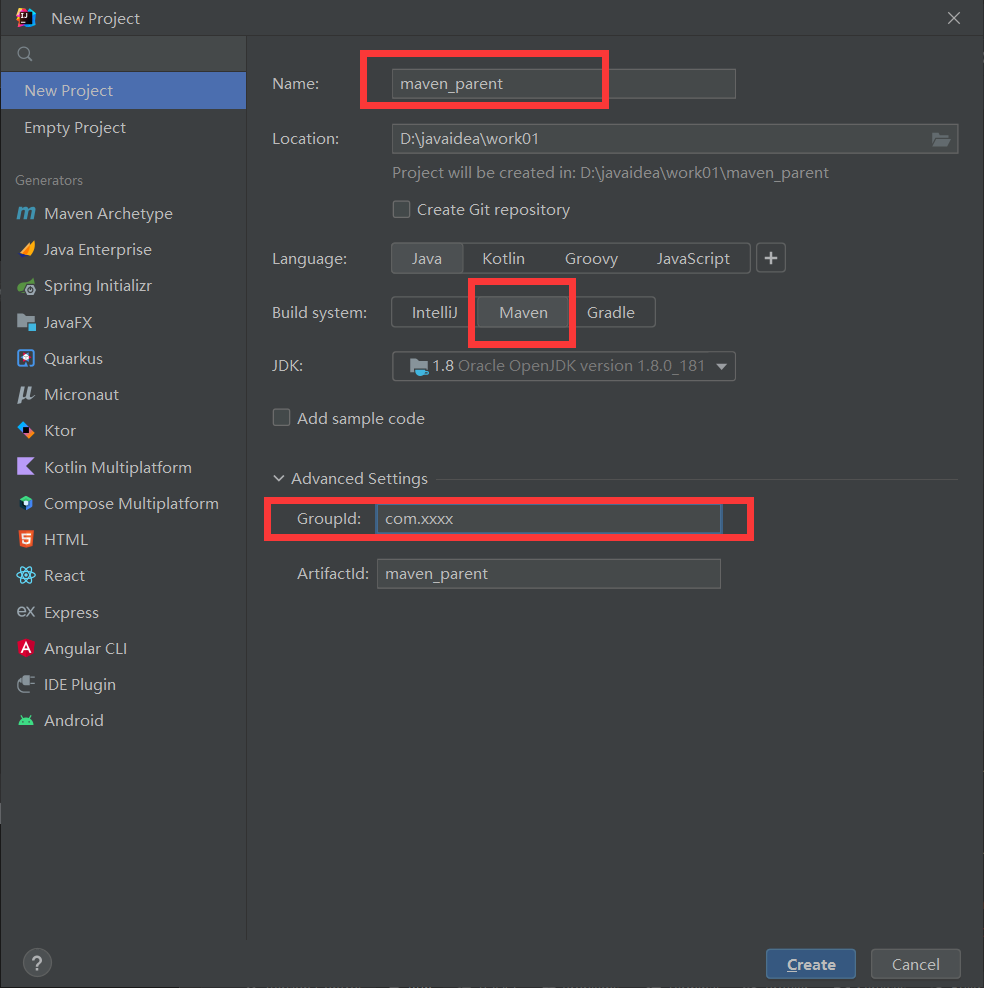
Task: Enable Create Git repository checkbox
Action: [x=402, y=210]
